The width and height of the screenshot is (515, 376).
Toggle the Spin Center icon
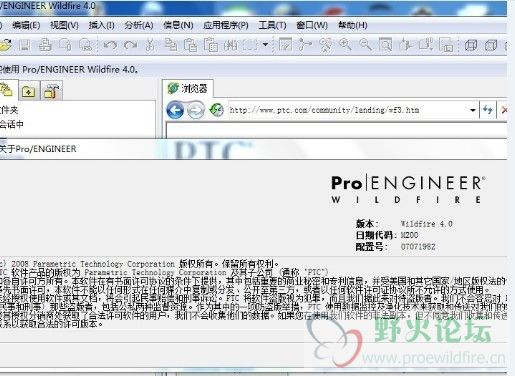pos(305,45)
